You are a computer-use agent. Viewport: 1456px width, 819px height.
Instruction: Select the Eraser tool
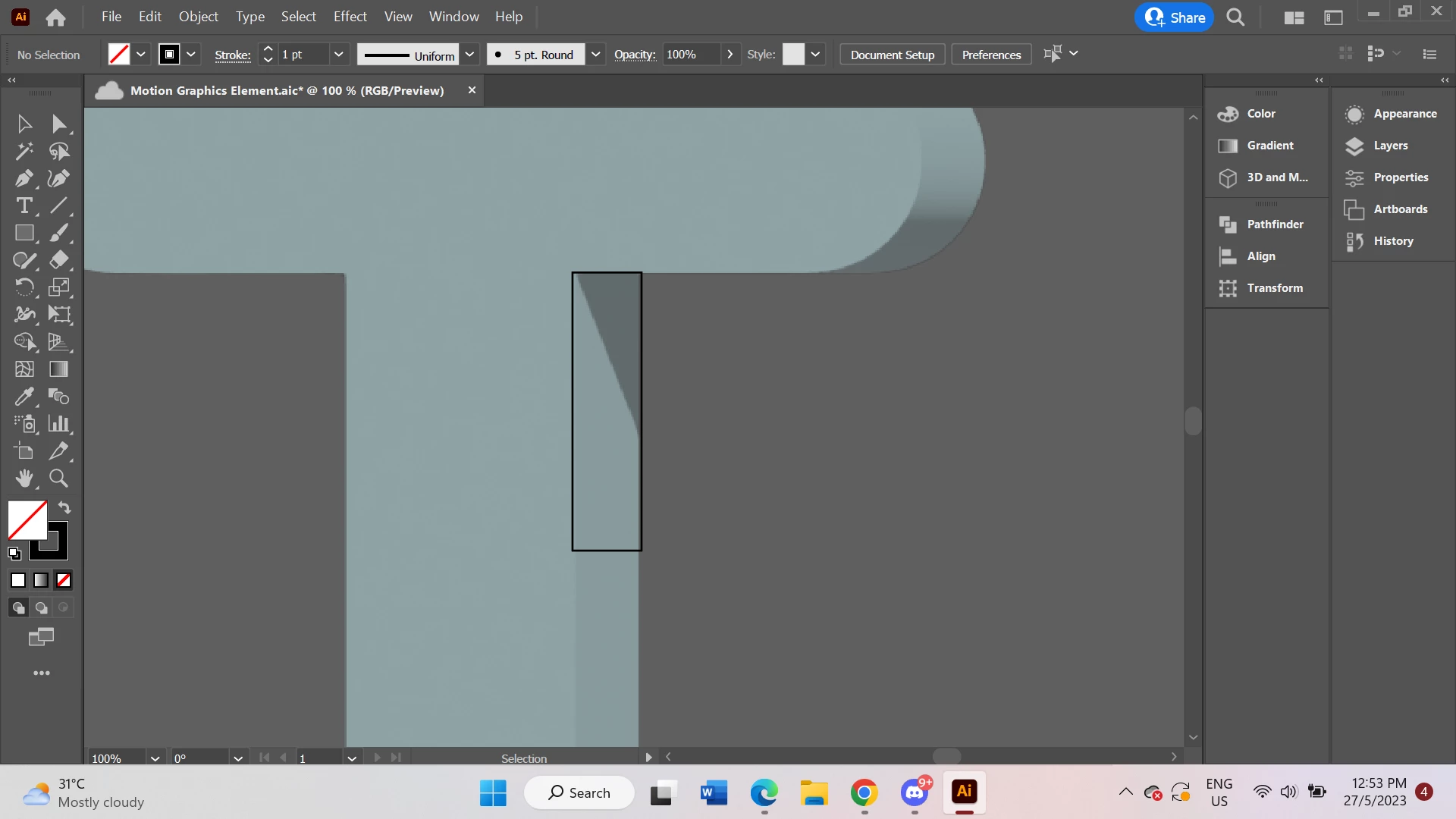pyautogui.click(x=58, y=261)
